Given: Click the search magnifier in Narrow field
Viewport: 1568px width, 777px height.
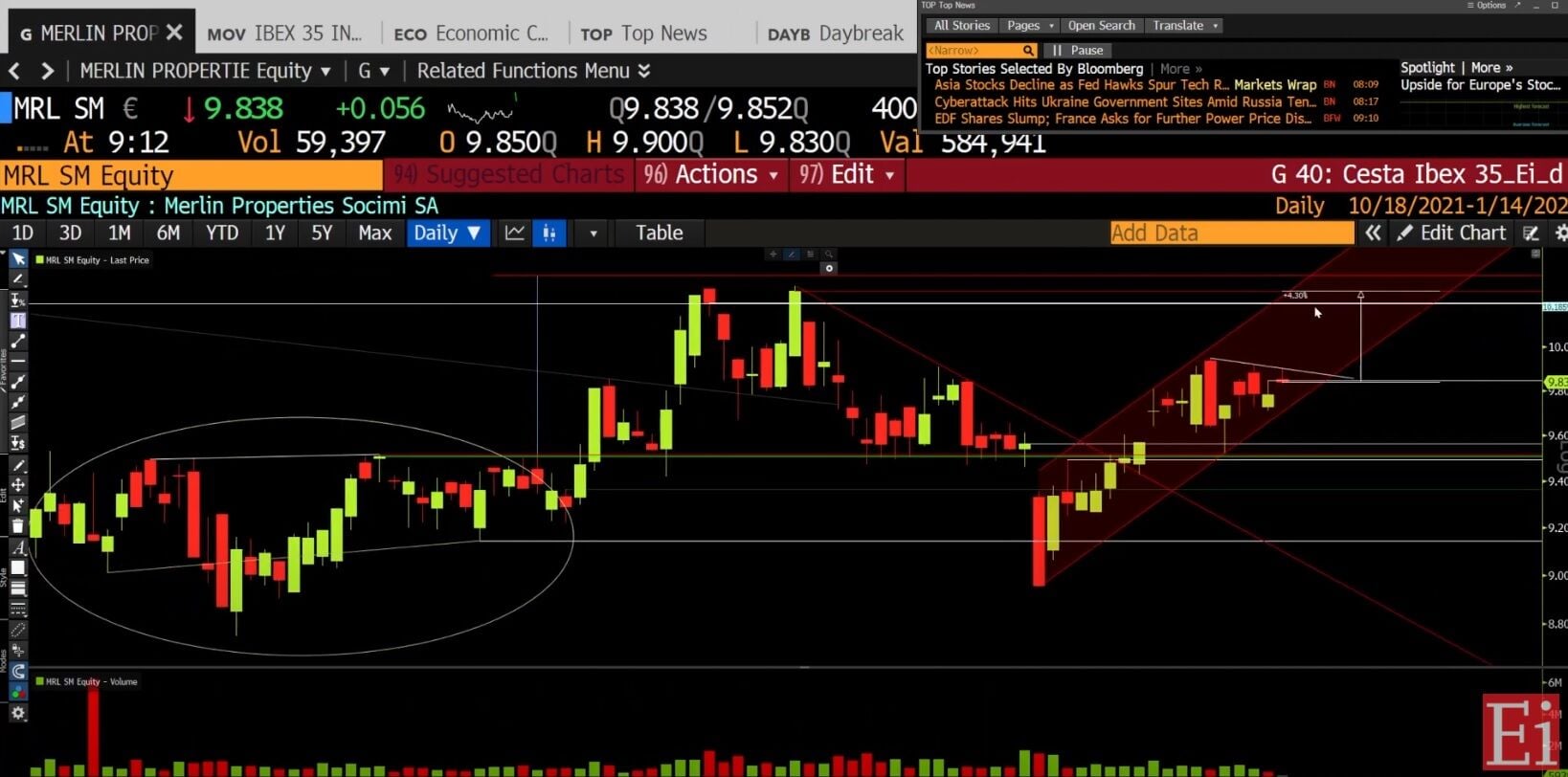Looking at the screenshot, I should click(1028, 50).
